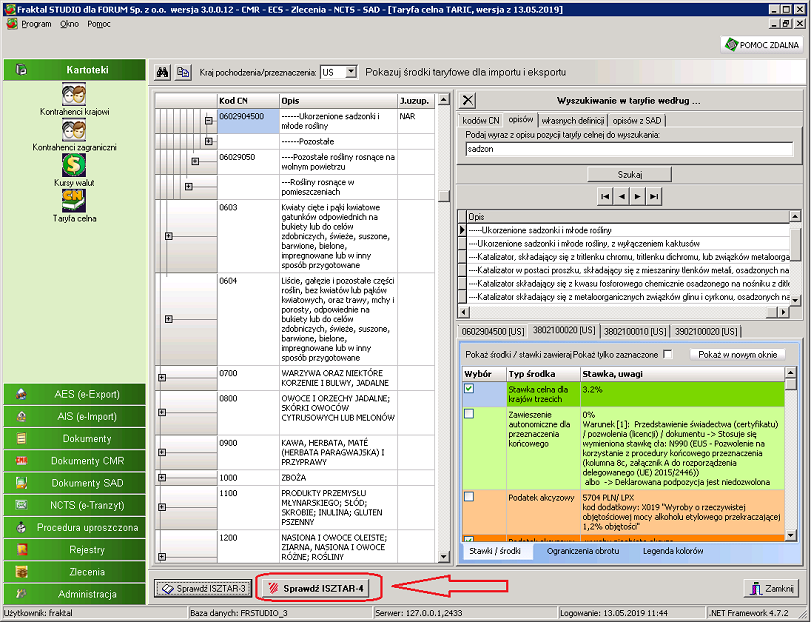Screen dimensions: 811x622
Task: Click the binoculars search icon
Action: tap(162, 72)
